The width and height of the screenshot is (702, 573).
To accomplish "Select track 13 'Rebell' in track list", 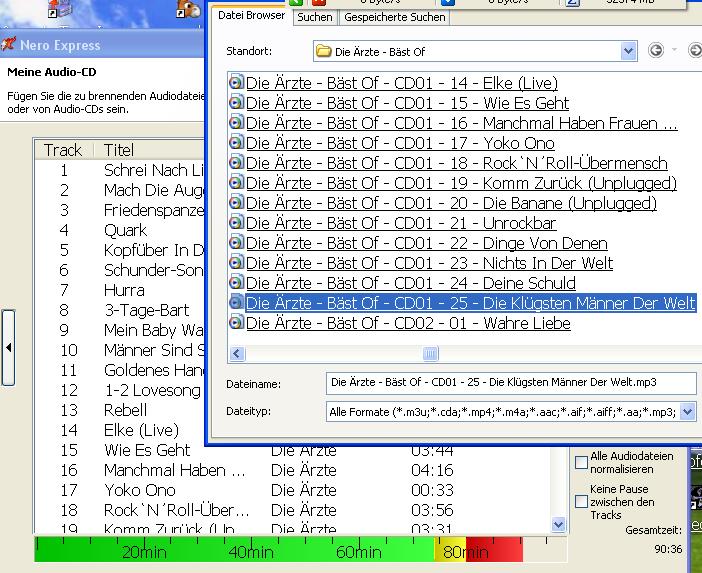I will click(x=125, y=410).
